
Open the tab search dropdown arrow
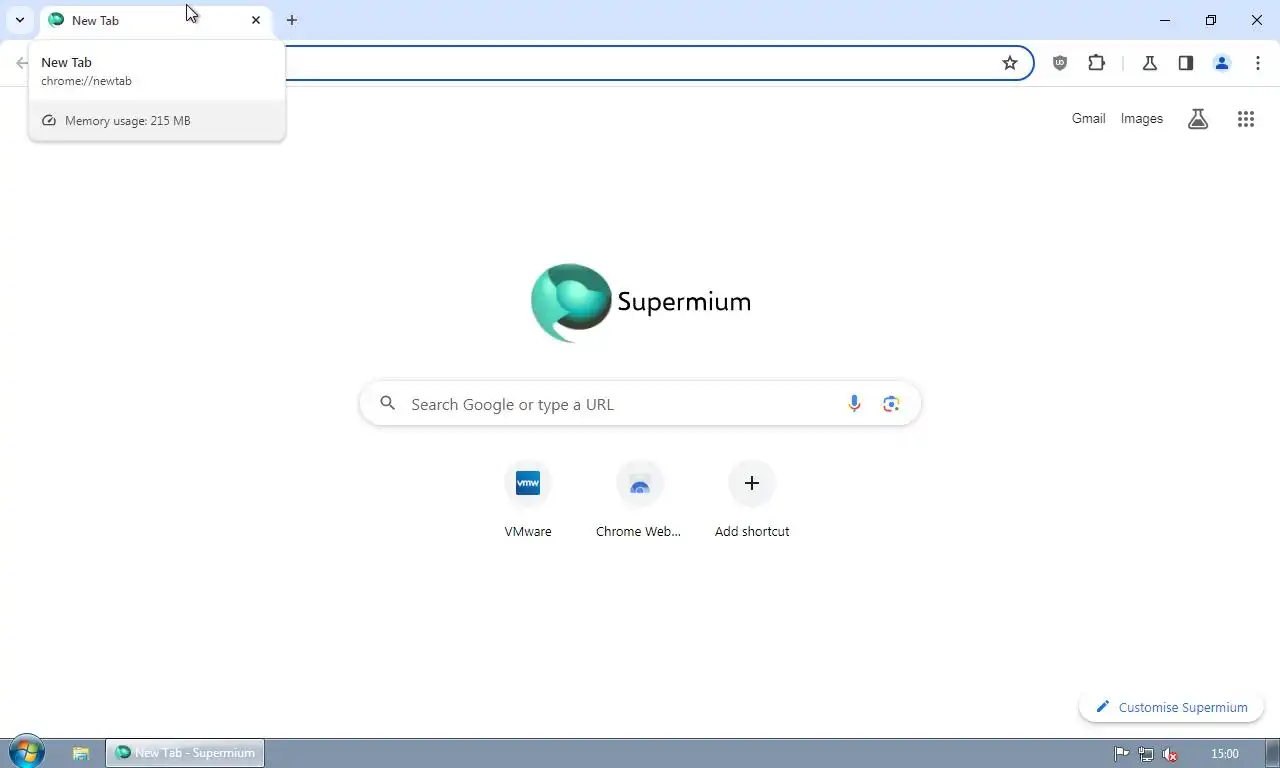(19, 20)
